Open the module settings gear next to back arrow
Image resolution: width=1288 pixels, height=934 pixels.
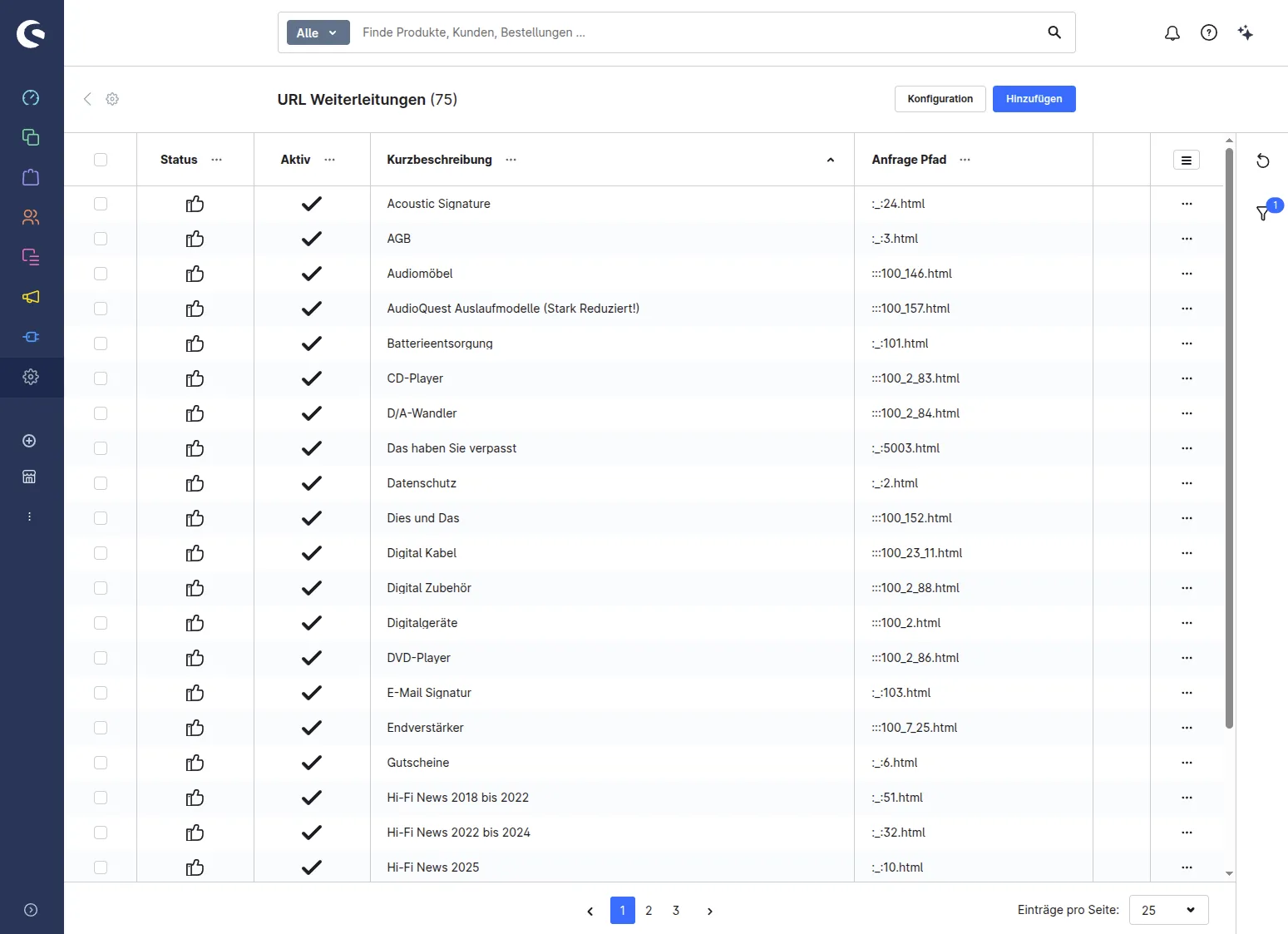coord(112,99)
